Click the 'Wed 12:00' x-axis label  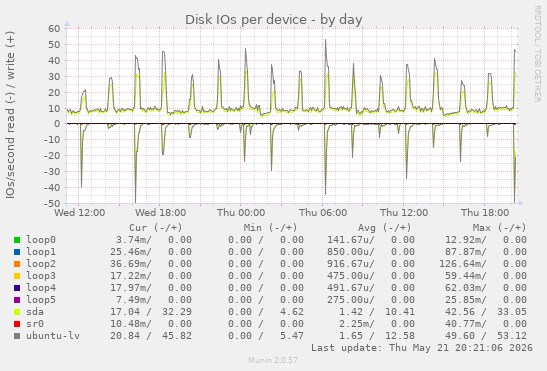[x=80, y=213]
